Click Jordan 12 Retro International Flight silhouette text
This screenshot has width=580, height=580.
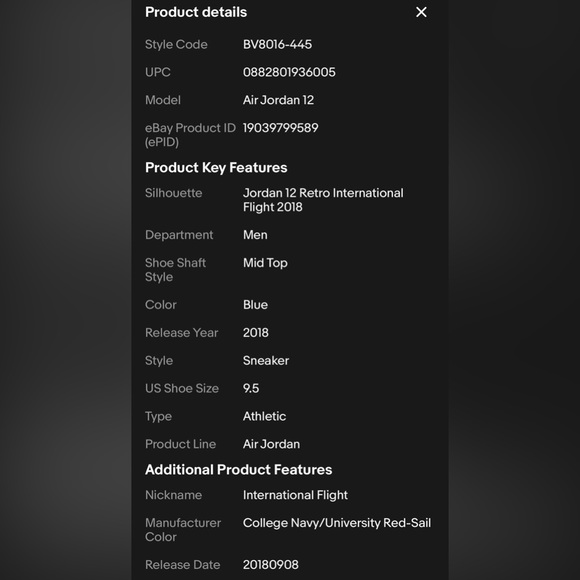[x=323, y=200]
